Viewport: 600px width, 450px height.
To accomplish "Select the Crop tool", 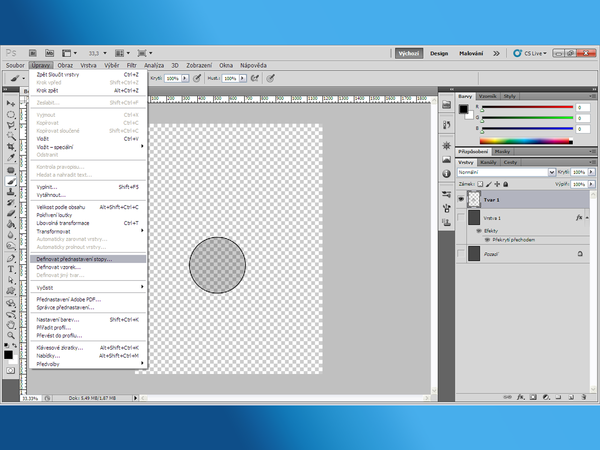I will point(11,145).
